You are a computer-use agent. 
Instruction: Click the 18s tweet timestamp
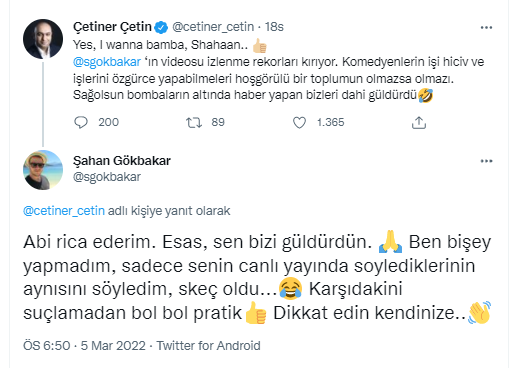274,27
